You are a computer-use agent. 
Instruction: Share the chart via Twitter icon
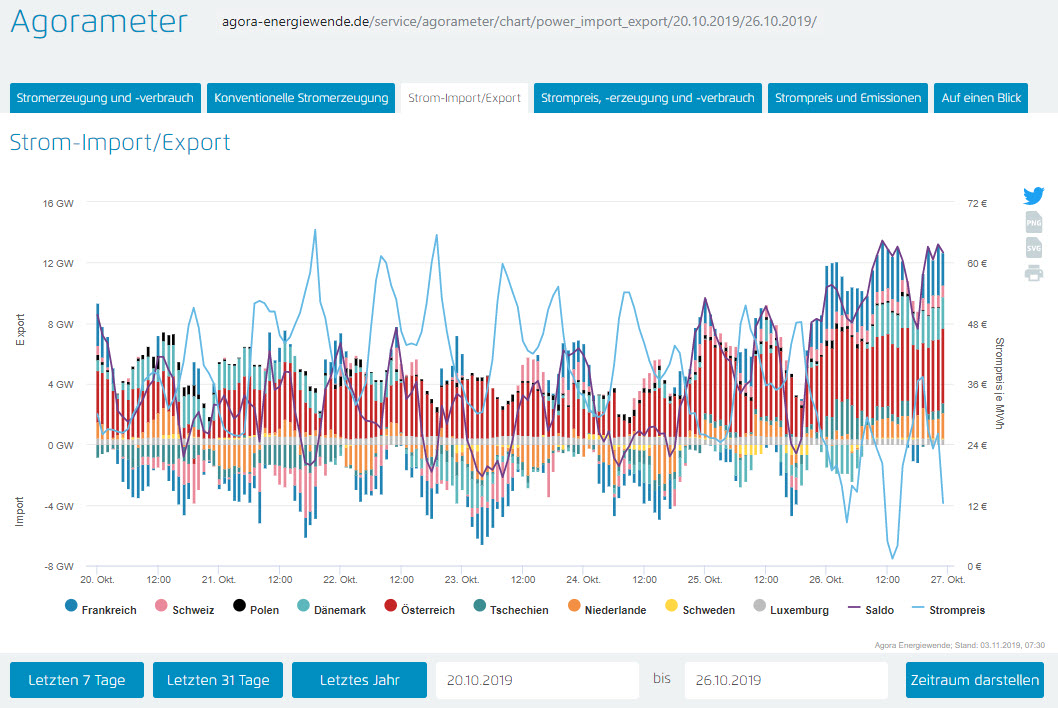coord(1033,196)
